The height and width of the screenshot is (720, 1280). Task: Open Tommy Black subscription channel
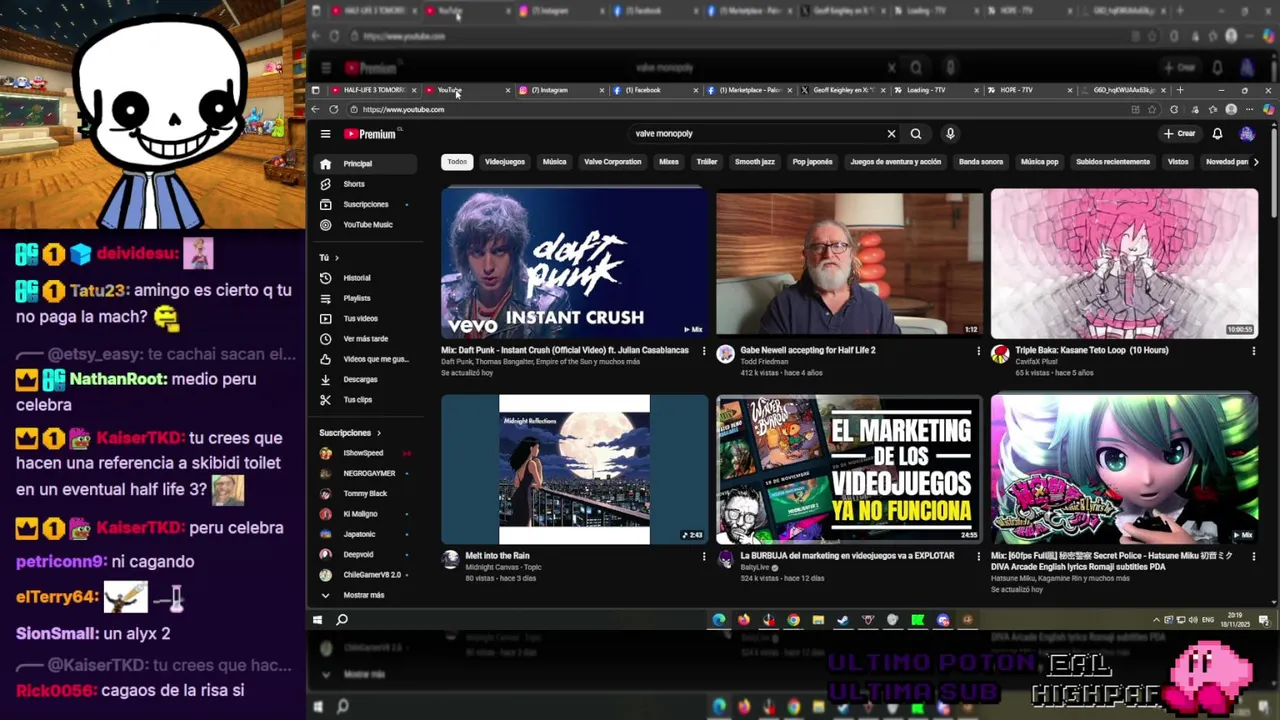364,494
